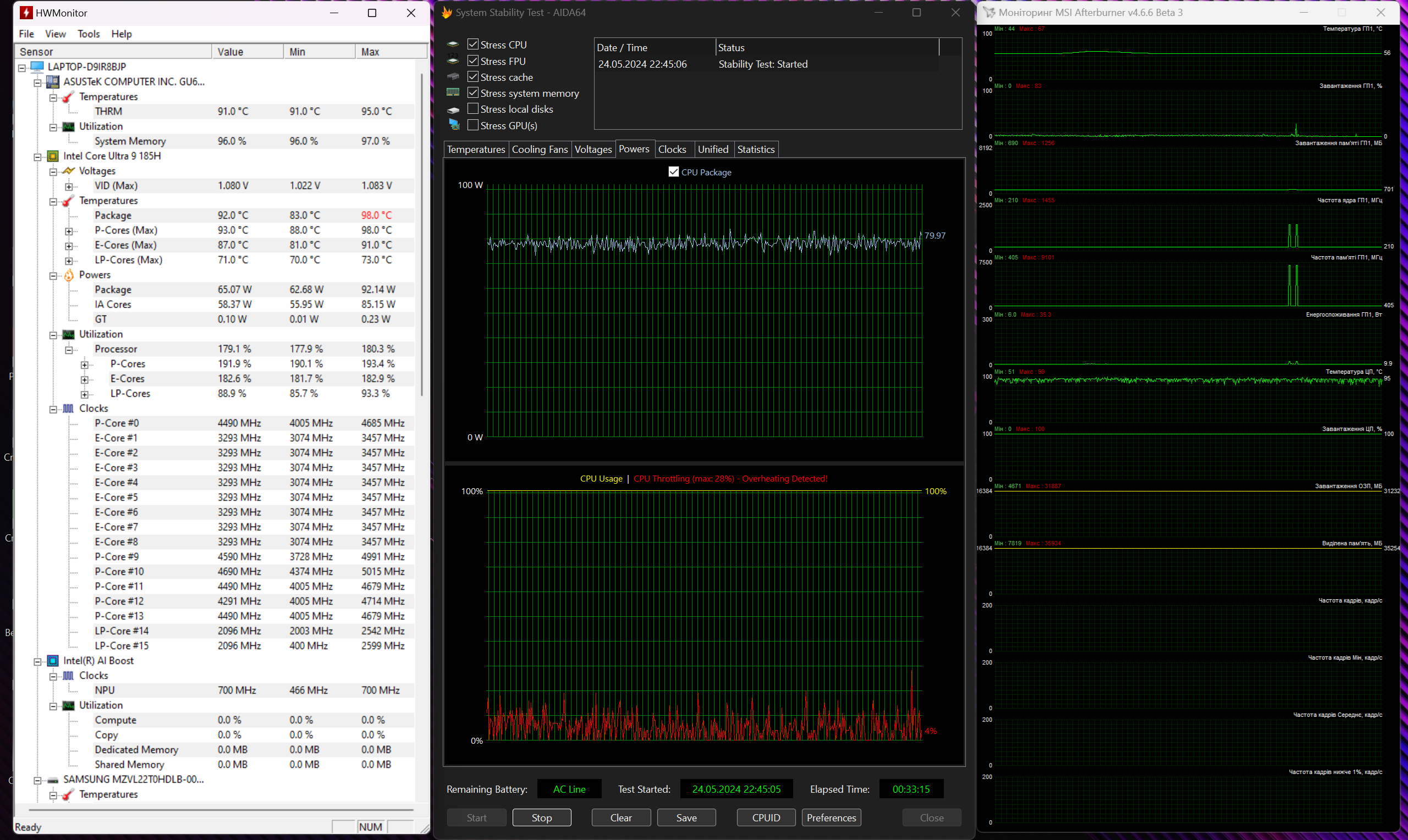Switch to the Statistics tab
The image size is (1408, 840).
pos(755,150)
